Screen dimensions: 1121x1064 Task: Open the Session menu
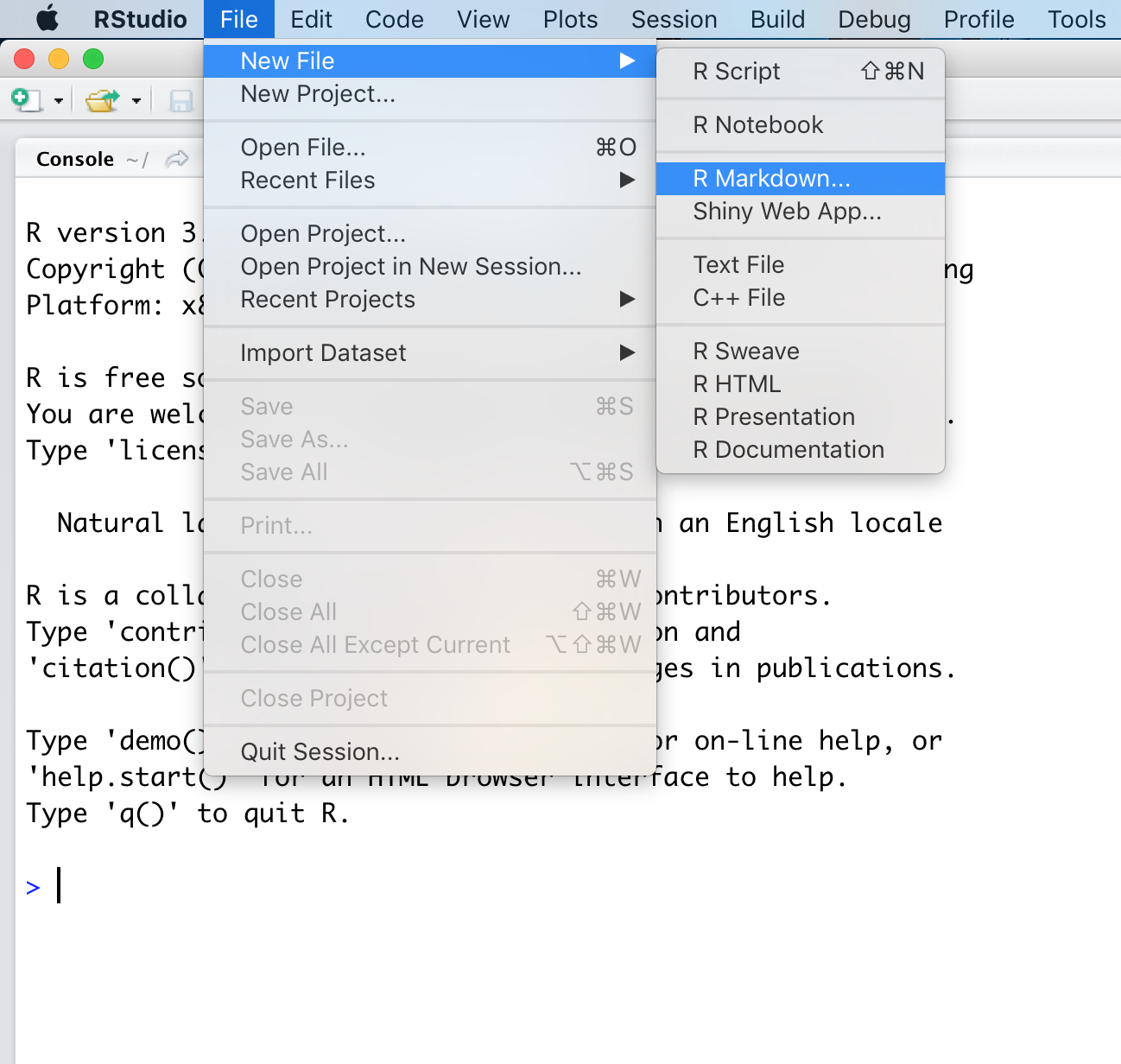coord(674,19)
